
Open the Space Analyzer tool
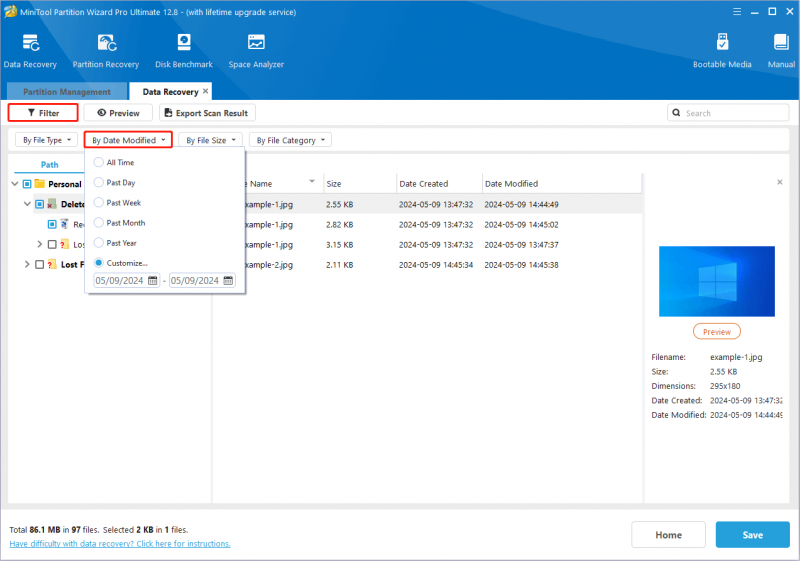[256, 50]
